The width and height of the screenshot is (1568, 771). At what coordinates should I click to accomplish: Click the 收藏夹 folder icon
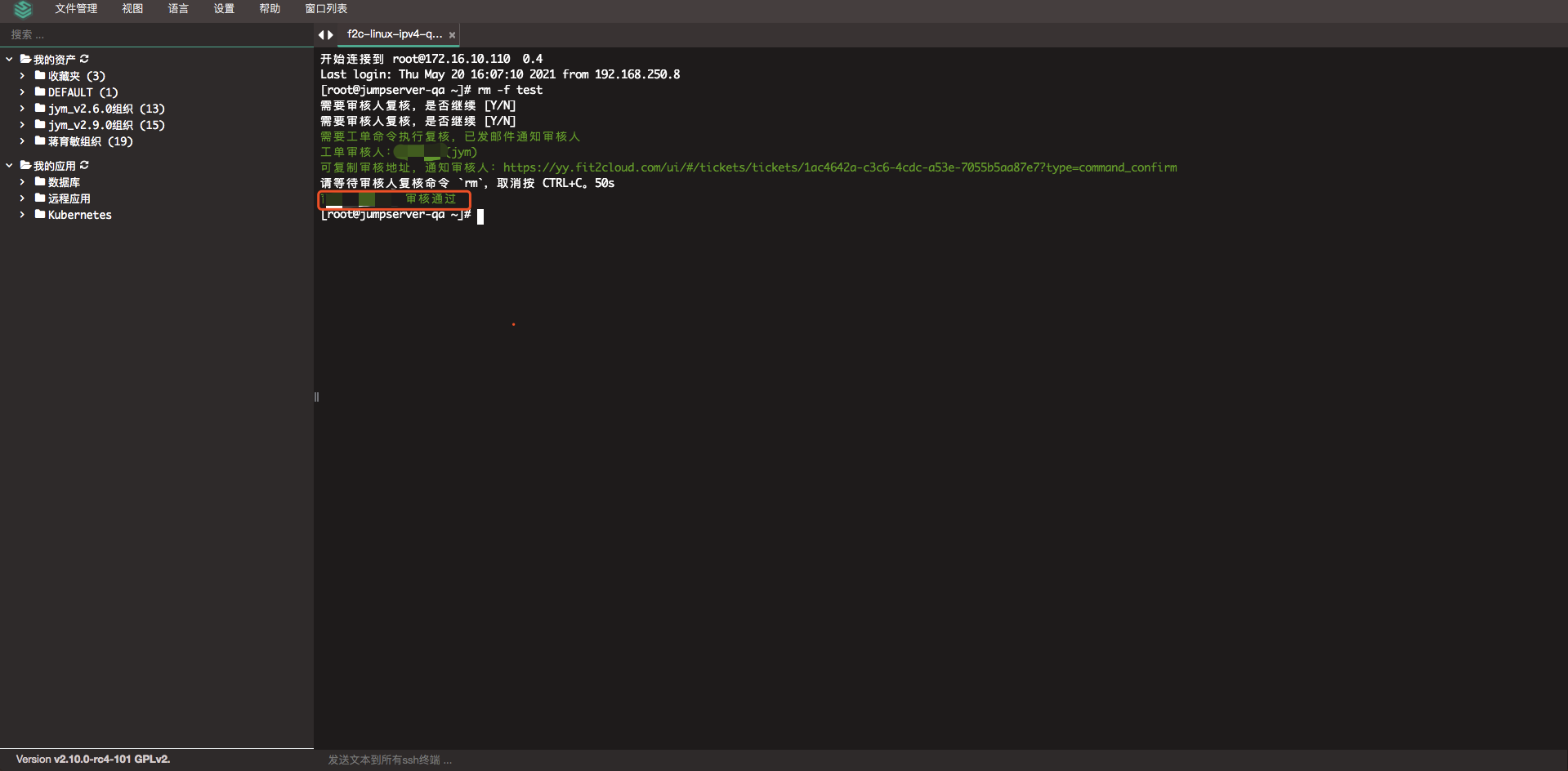click(x=40, y=75)
